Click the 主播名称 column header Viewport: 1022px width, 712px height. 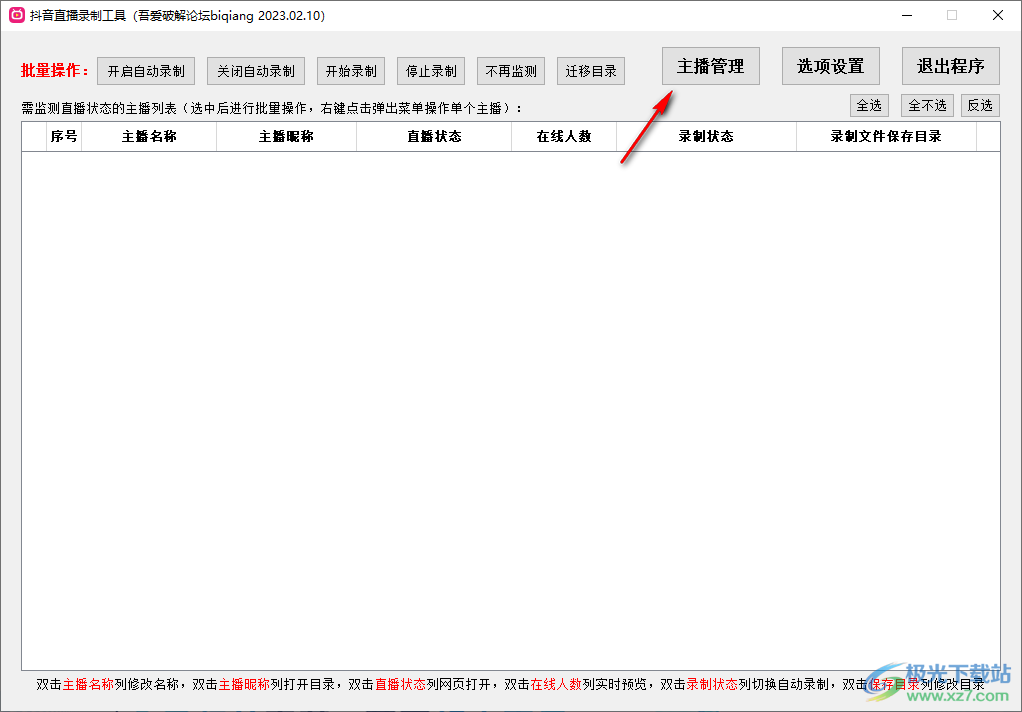coord(148,137)
